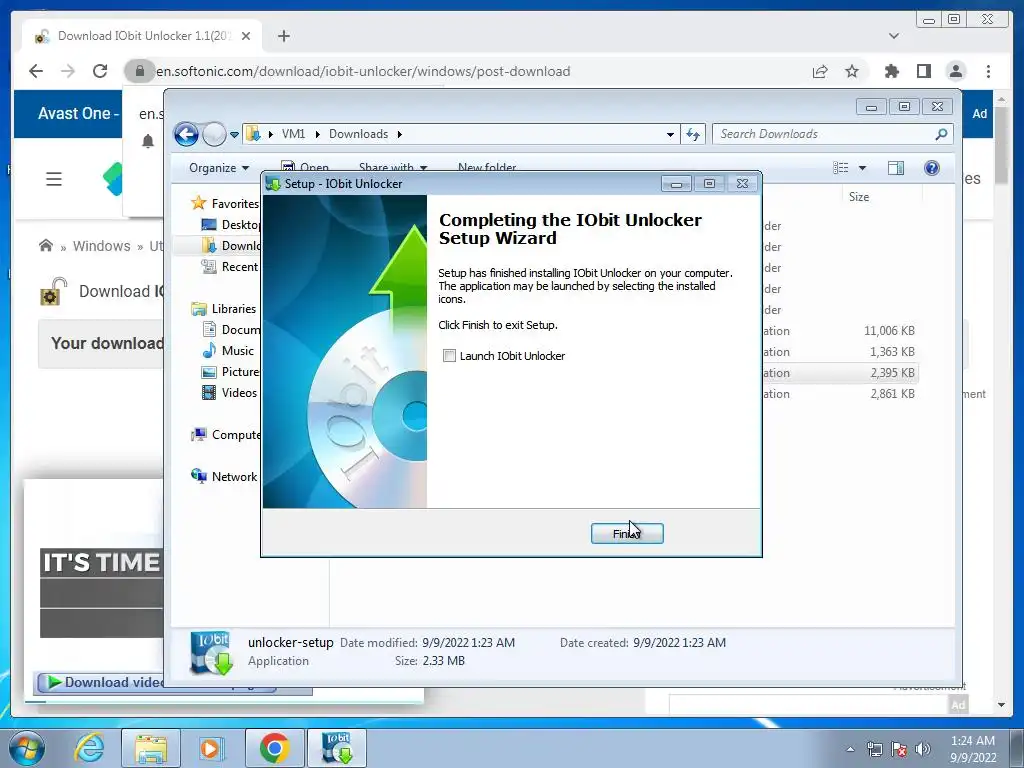Bookmark this page with the star icon

(852, 71)
